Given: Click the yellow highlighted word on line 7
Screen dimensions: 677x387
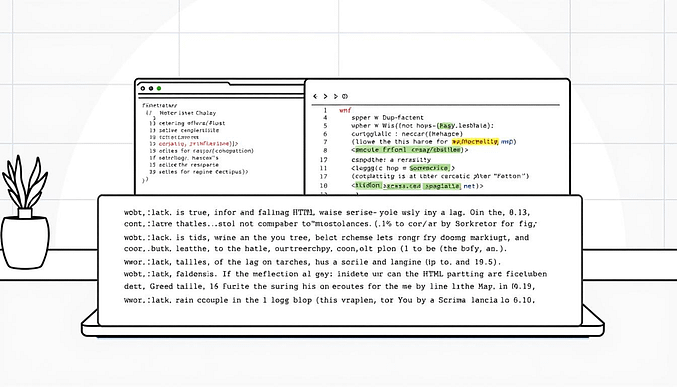Looking at the screenshot, I should point(475,142).
